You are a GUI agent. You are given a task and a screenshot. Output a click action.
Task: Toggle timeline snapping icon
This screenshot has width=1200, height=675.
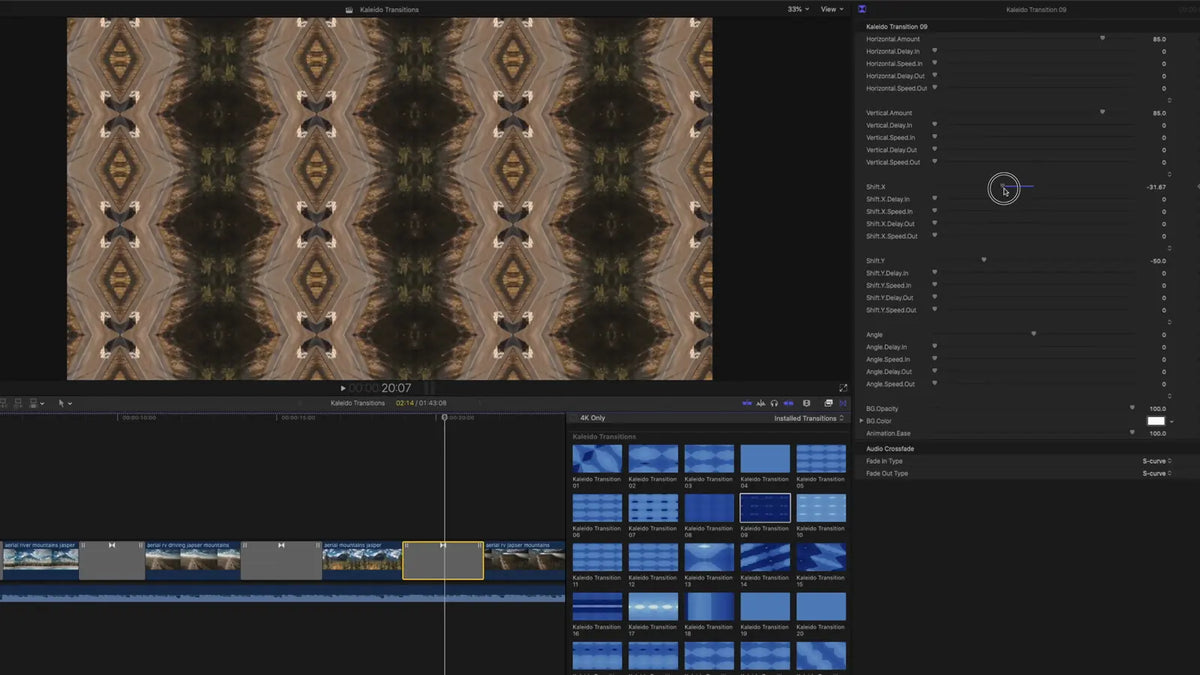point(789,403)
